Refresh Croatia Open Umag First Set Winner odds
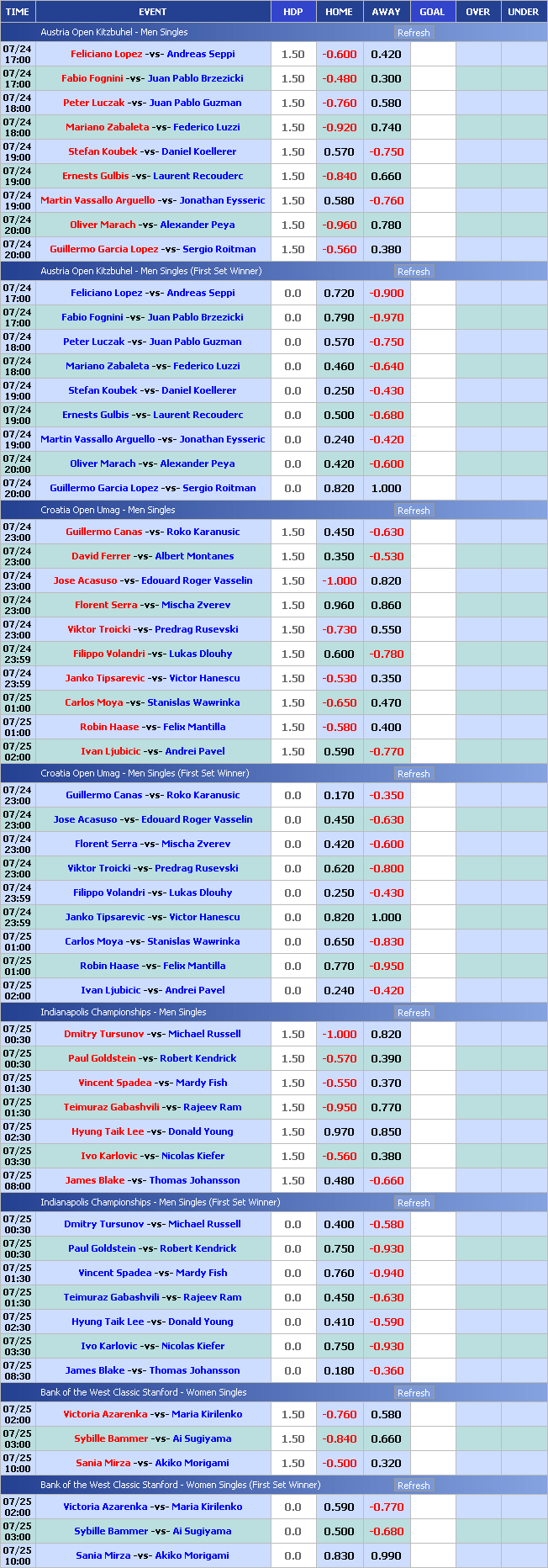Viewport: 548px width, 1568px height. pos(413,774)
